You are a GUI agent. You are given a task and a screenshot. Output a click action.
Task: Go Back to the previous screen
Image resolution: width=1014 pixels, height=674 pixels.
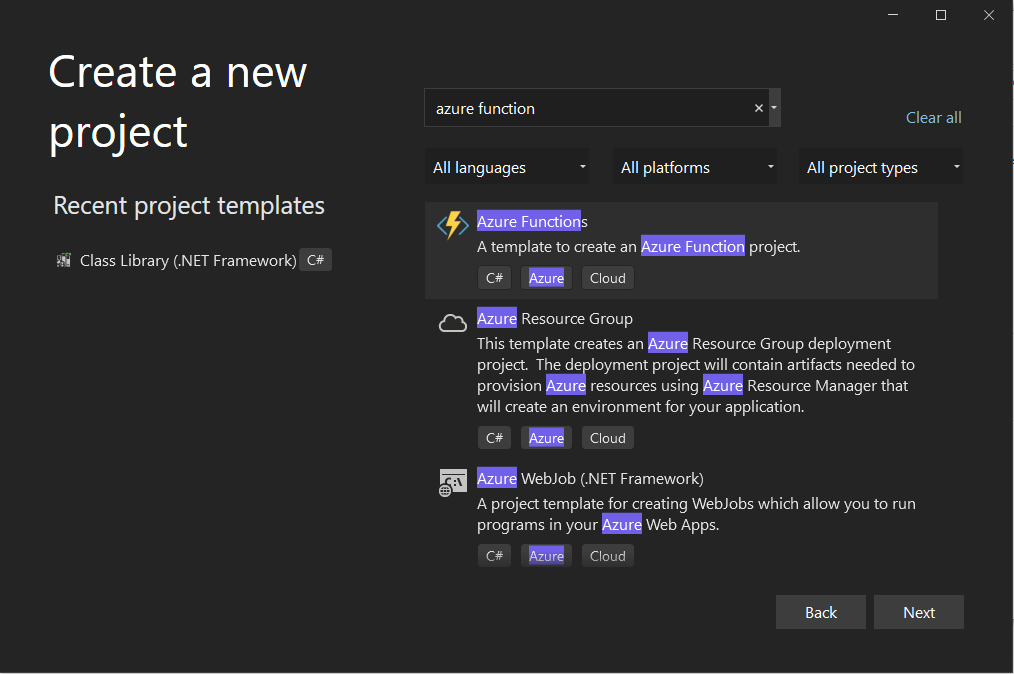[821, 612]
